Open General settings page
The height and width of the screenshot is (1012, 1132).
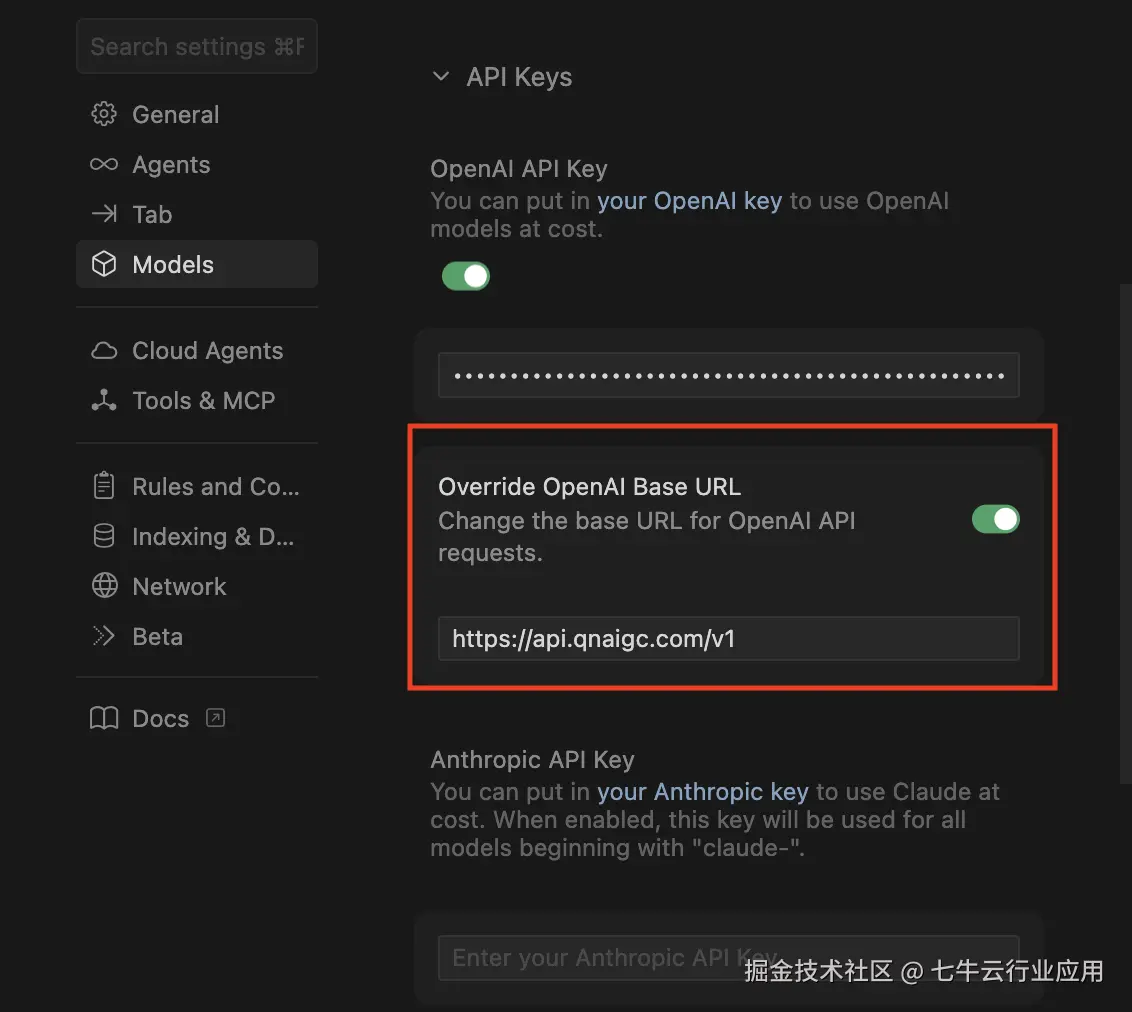coord(196,114)
